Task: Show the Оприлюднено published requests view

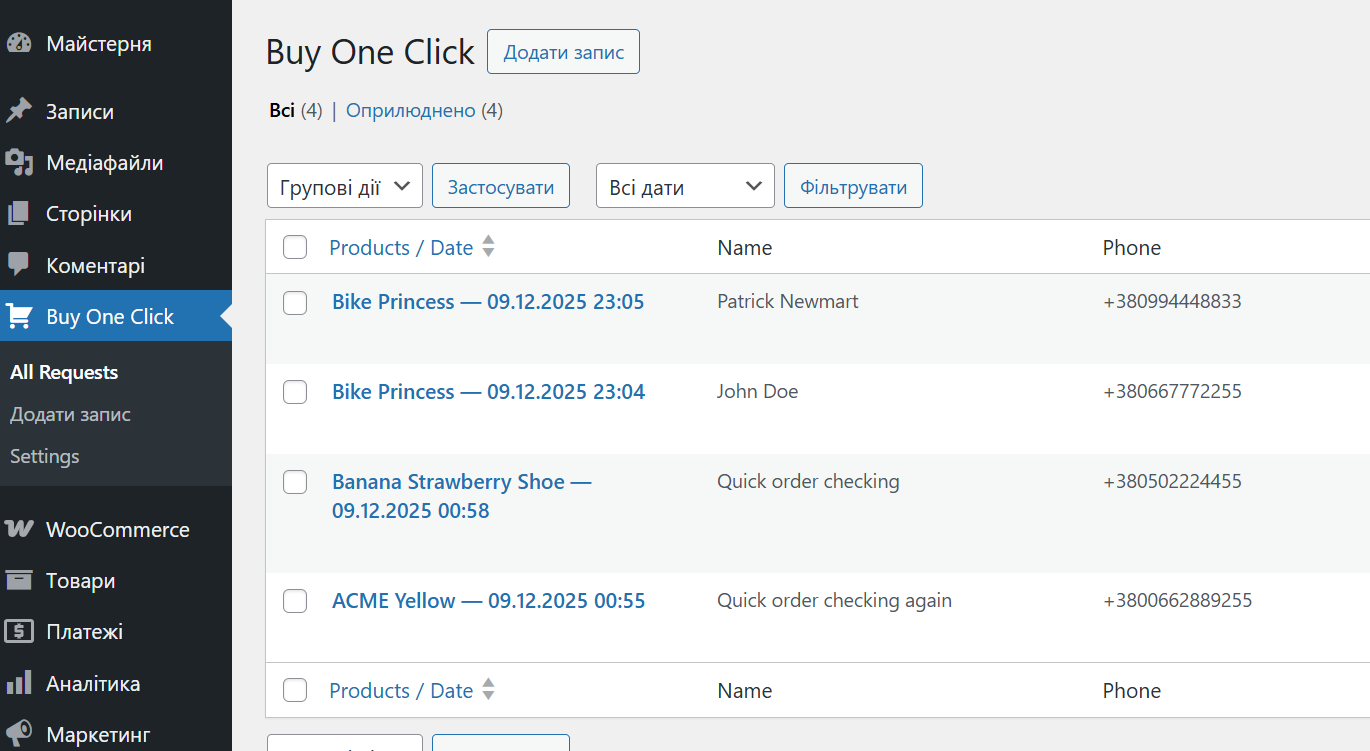Action: pyautogui.click(x=410, y=110)
